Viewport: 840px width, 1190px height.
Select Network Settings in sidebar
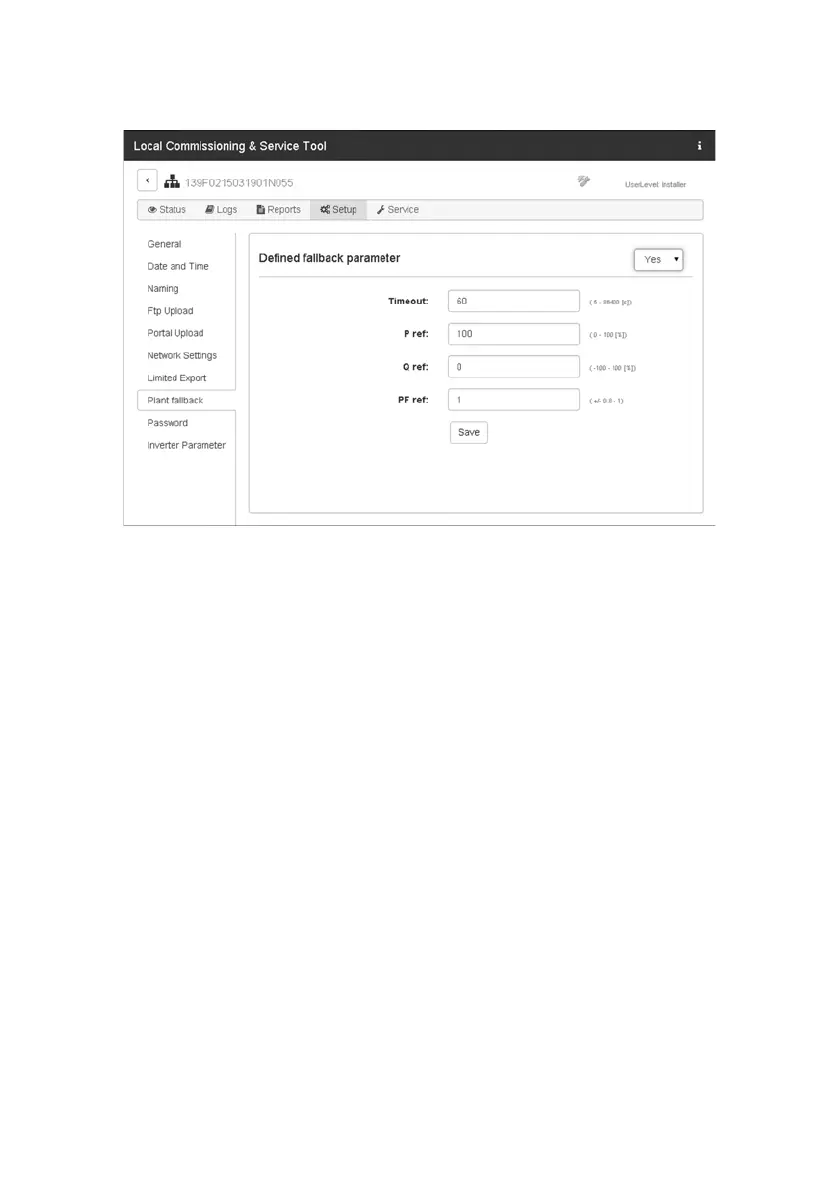pyautogui.click(x=182, y=355)
